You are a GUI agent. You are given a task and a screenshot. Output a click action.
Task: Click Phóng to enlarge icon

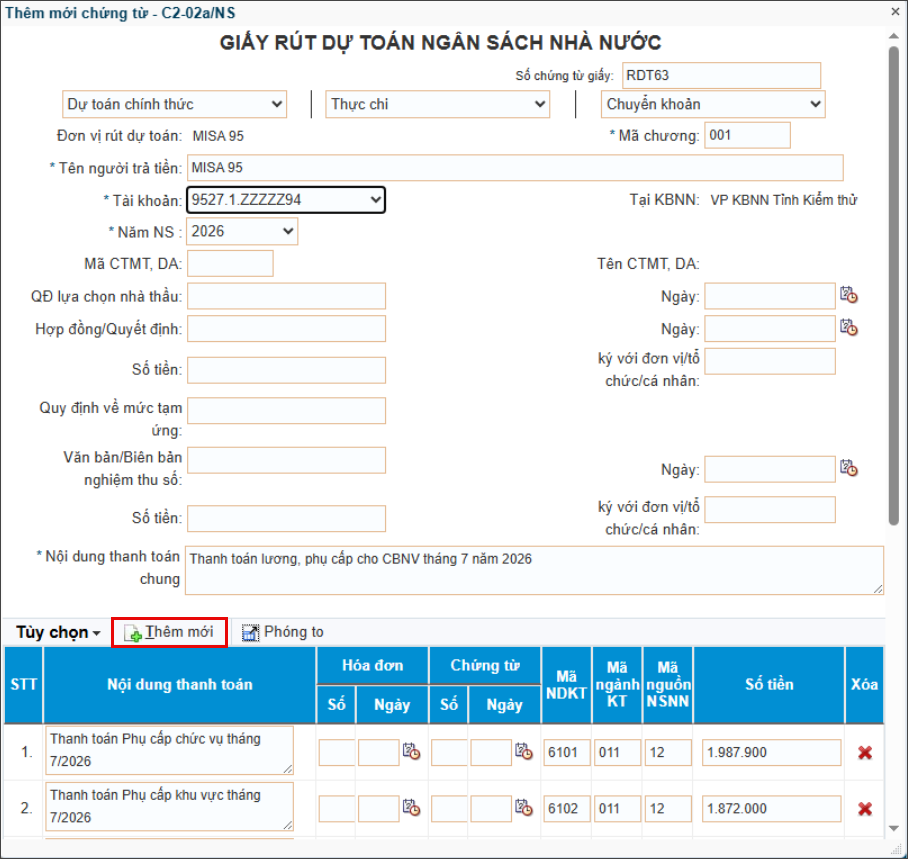[x=250, y=633]
